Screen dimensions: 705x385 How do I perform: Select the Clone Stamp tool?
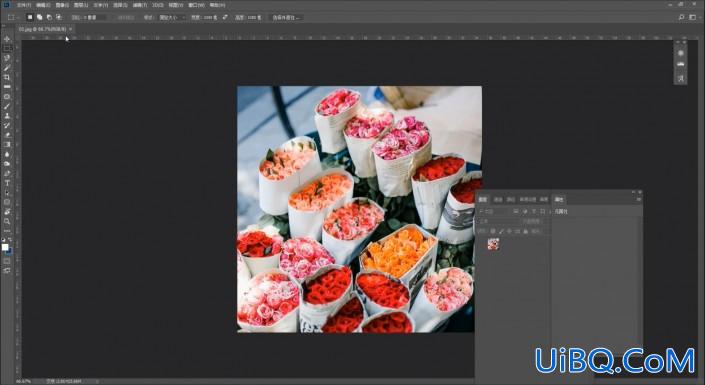[x=7, y=116]
